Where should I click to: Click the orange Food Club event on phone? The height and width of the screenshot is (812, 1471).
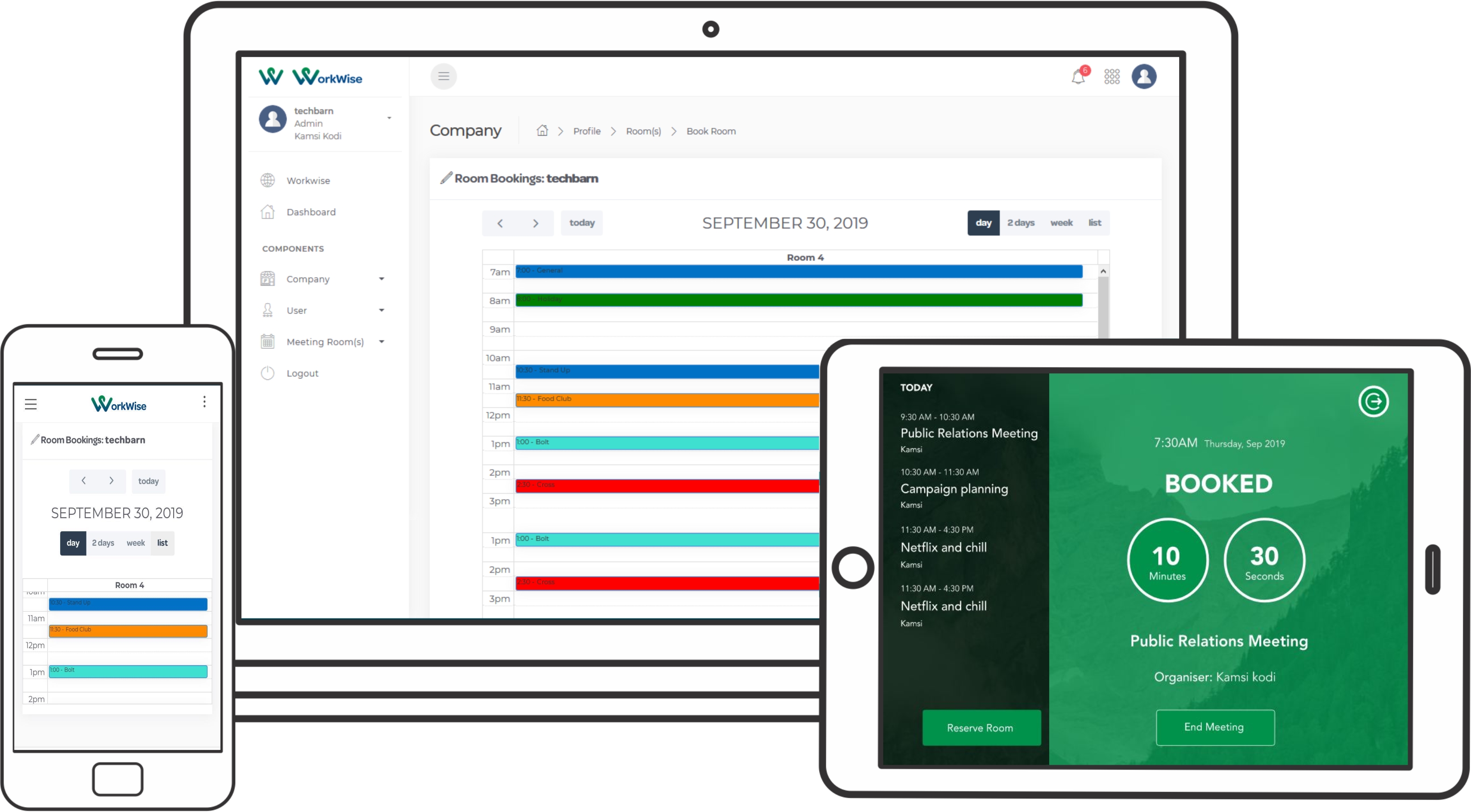click(128, 631)
